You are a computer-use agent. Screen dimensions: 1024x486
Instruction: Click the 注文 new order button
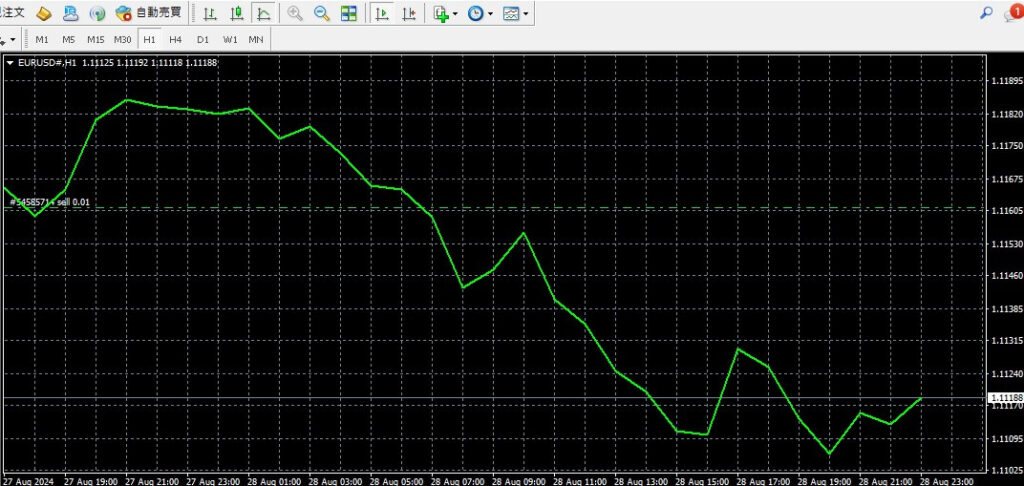12,14
